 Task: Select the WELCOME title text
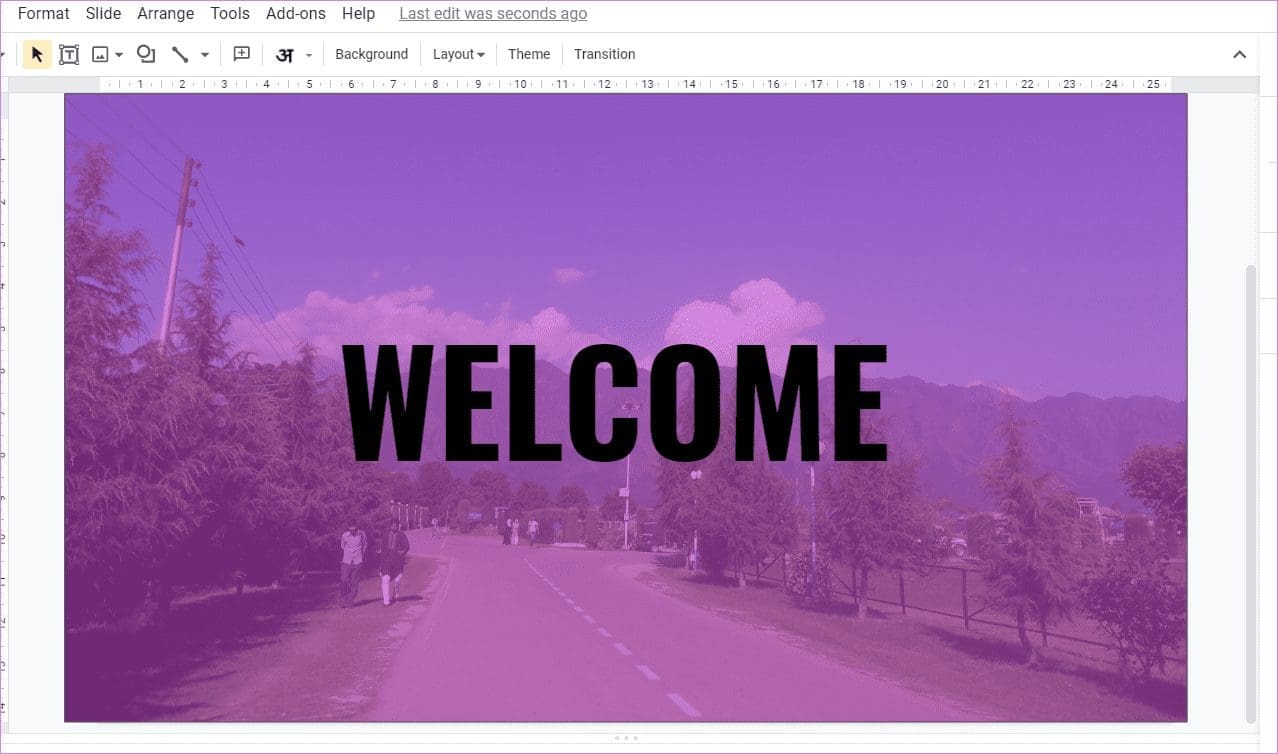[615, 403]
